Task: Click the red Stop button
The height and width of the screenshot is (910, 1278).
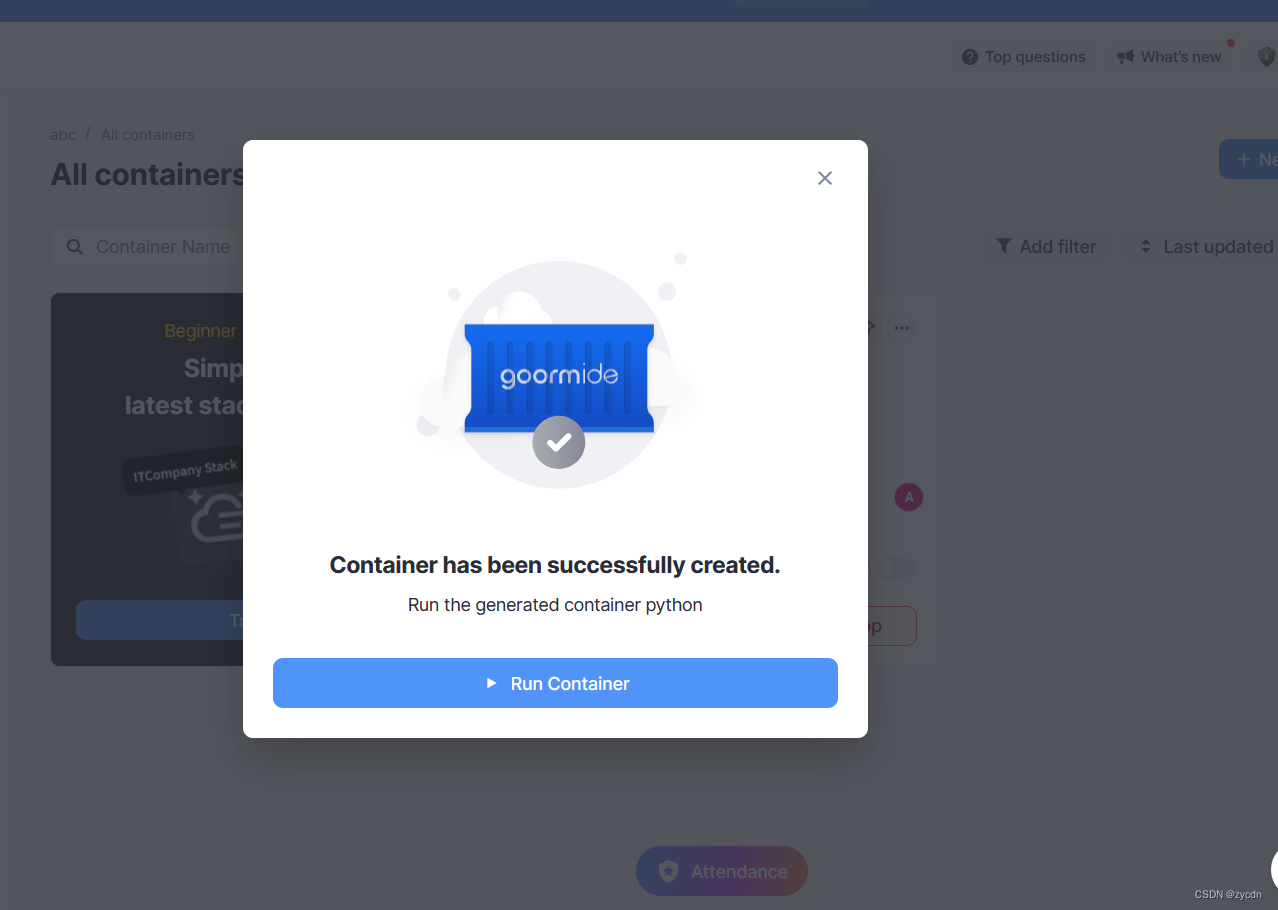Action: pos(891,626)
